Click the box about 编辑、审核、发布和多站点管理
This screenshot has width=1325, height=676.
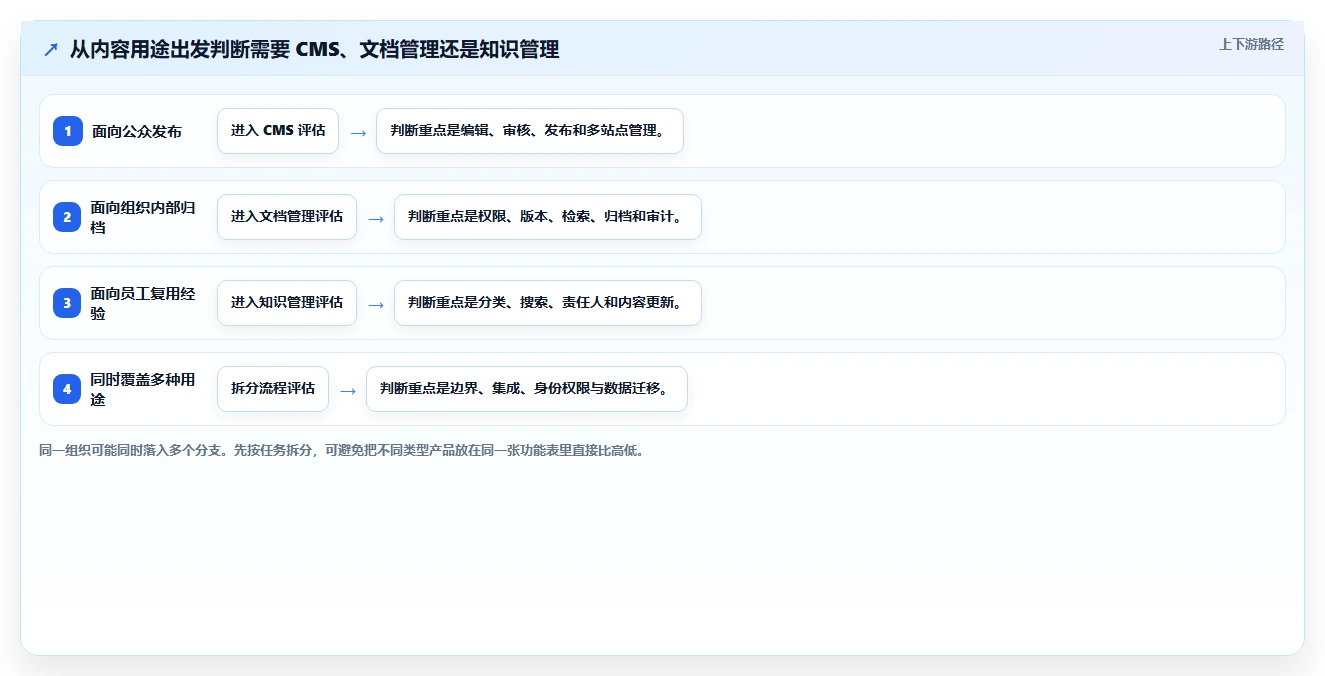click(x=530, y=131)
